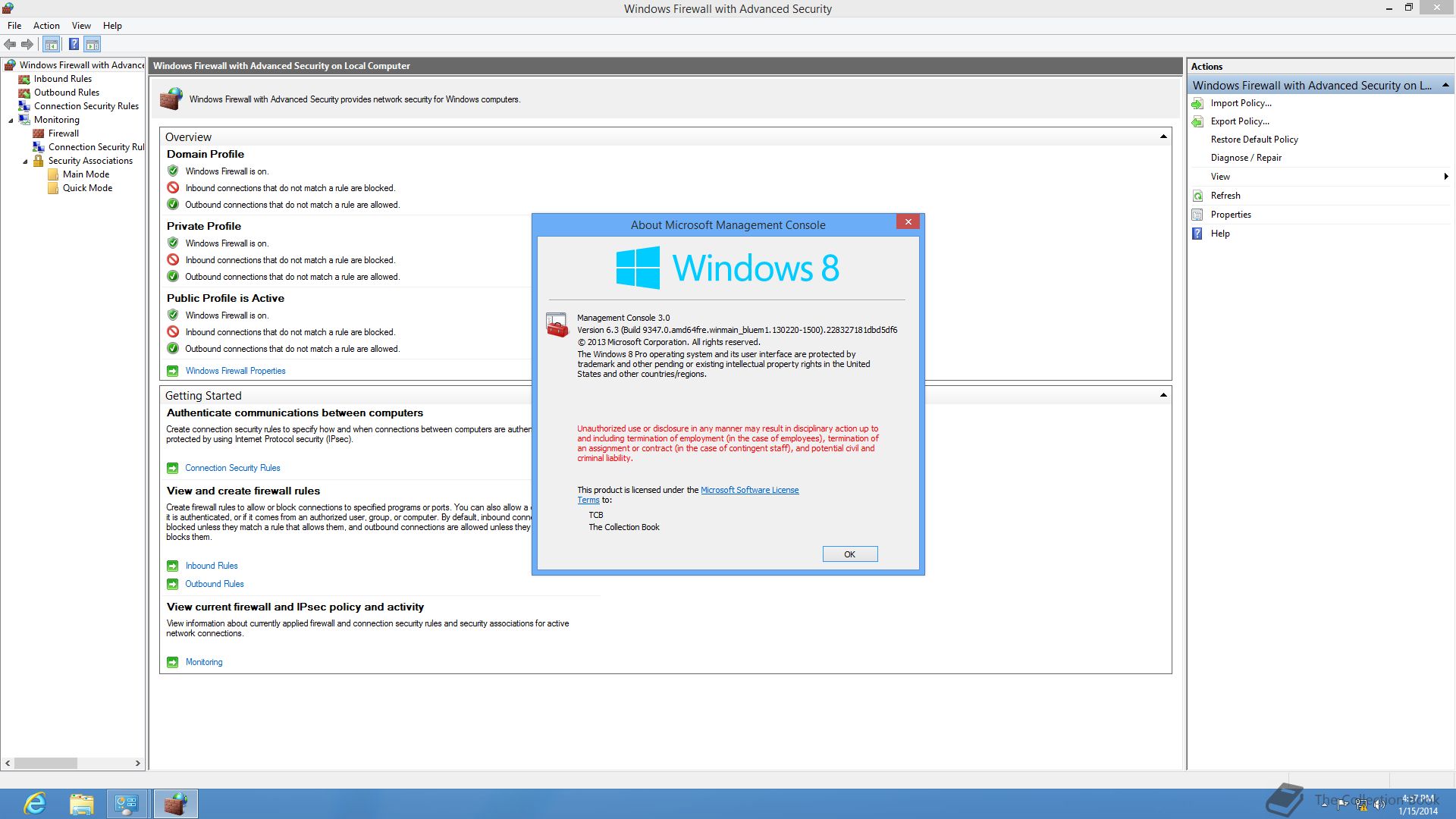The height and width of the screenshot is (819, 1456).
Task: Choose Diagnose / Repair action
Action: pyautogui.click(x=1246, y=158)
